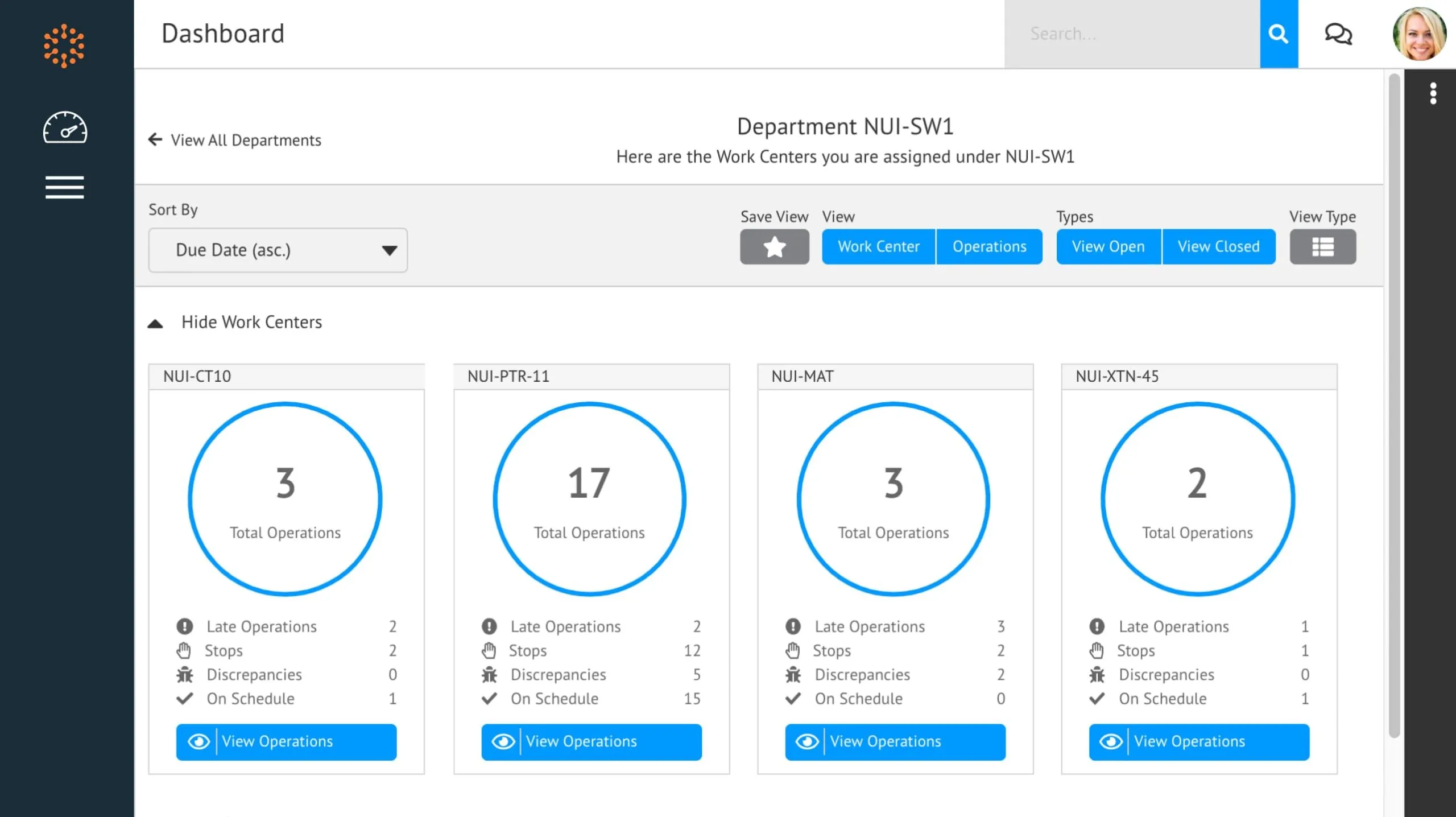Click Late Operations label in NUI-MAT
Screen dimensions: 1456x817
[x=870, y=626]
